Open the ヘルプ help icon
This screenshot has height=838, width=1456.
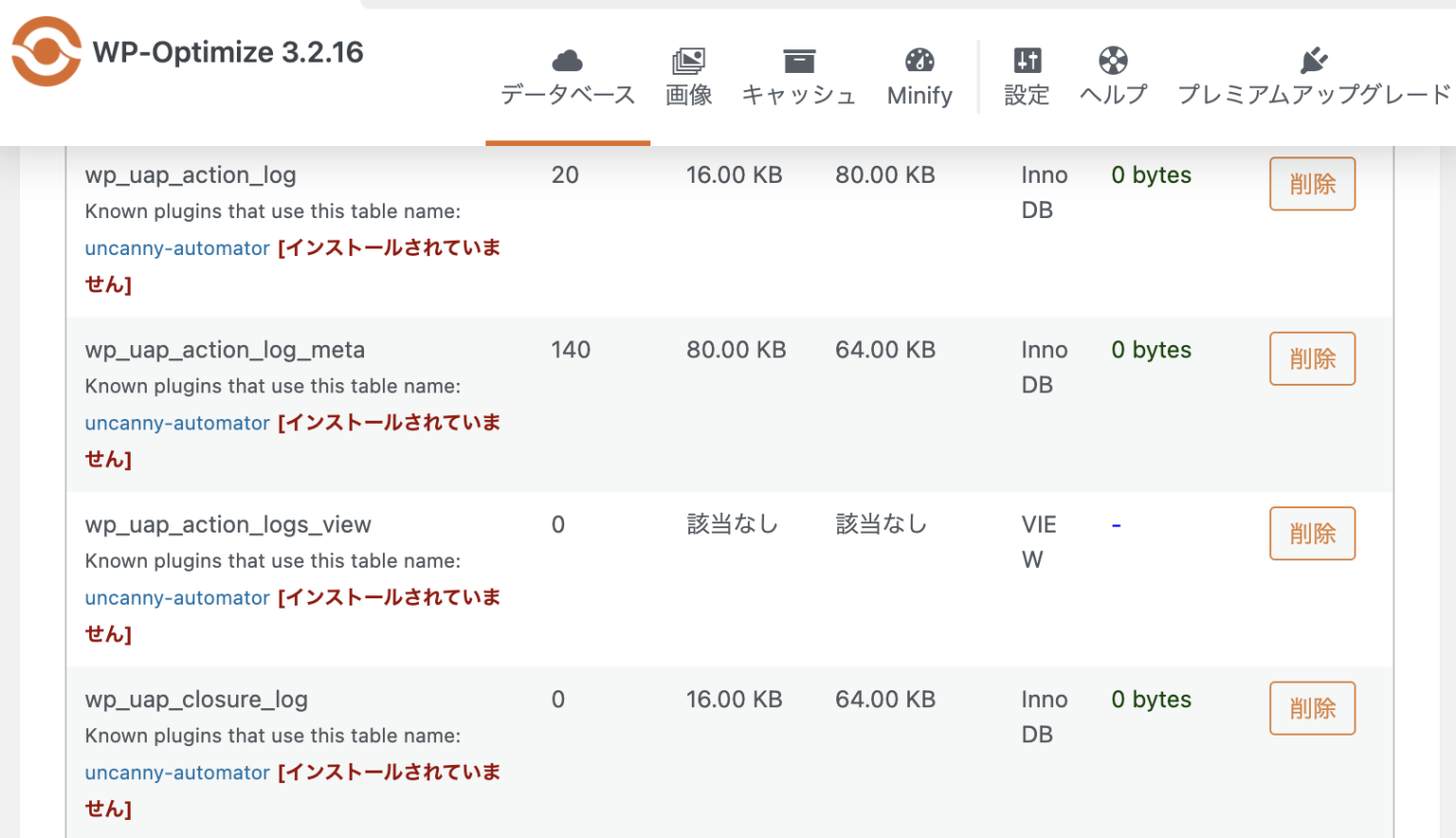point(1112,59)
